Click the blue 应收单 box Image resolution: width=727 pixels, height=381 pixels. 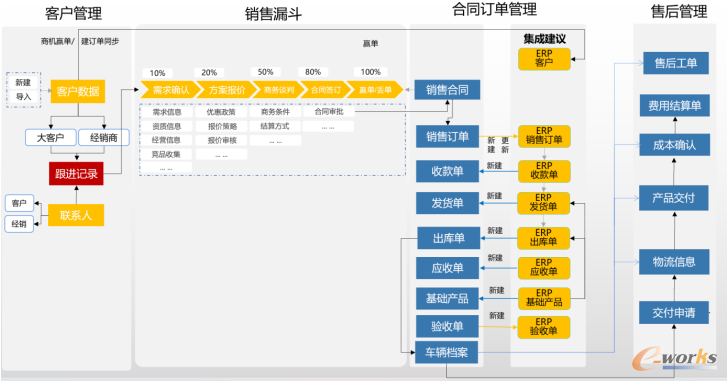[447, 268]
